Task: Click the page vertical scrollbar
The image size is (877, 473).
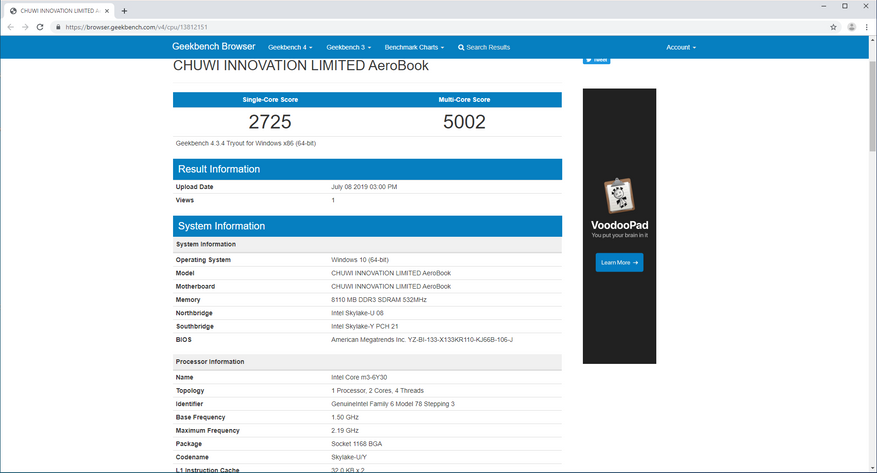Action: pyautogui.click(x=872, y=250)
